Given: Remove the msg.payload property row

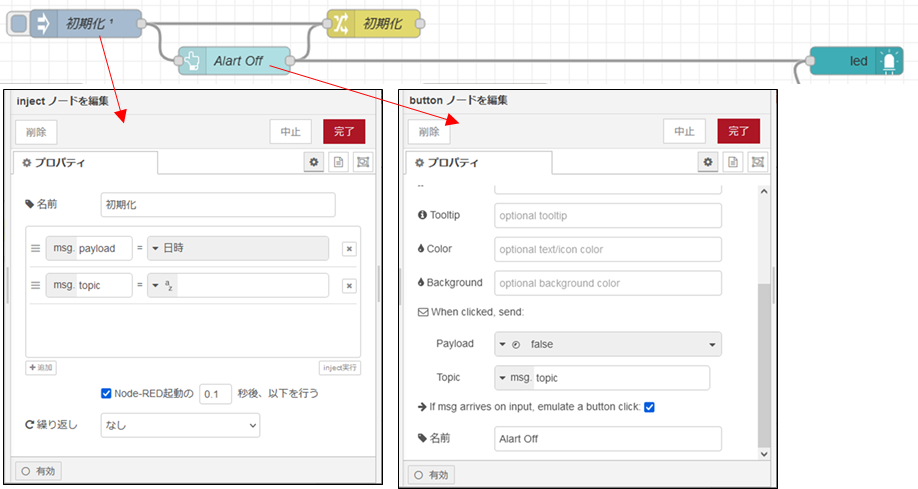Looking at the screenshot, I should pos(349,250).
